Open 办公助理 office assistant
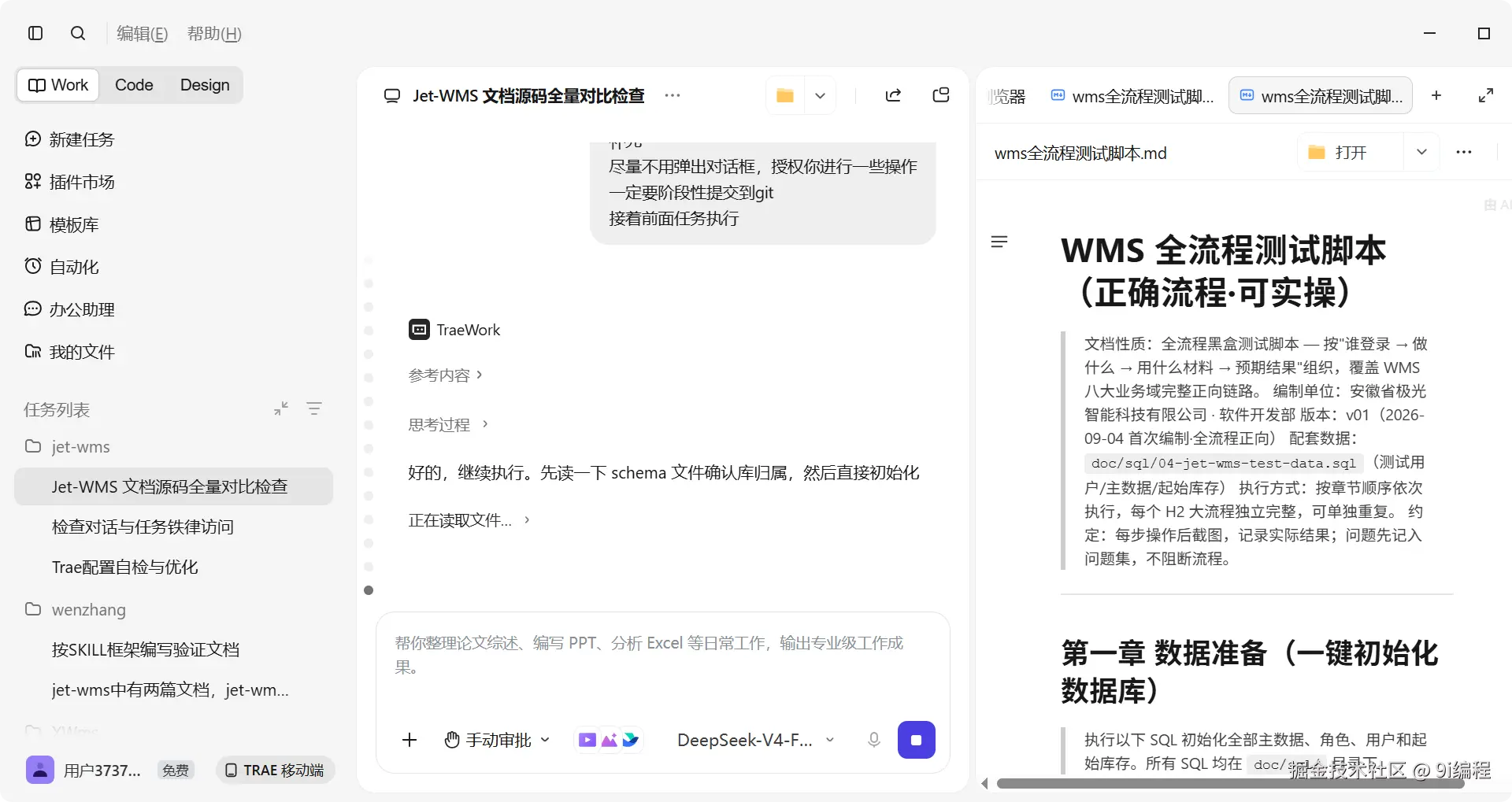The width and height of the screenshot is (1512, 802). pos(71,309)
